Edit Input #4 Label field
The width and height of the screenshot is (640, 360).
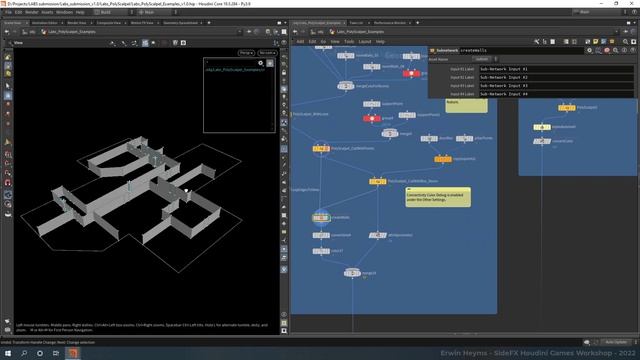tap(556, 94)
